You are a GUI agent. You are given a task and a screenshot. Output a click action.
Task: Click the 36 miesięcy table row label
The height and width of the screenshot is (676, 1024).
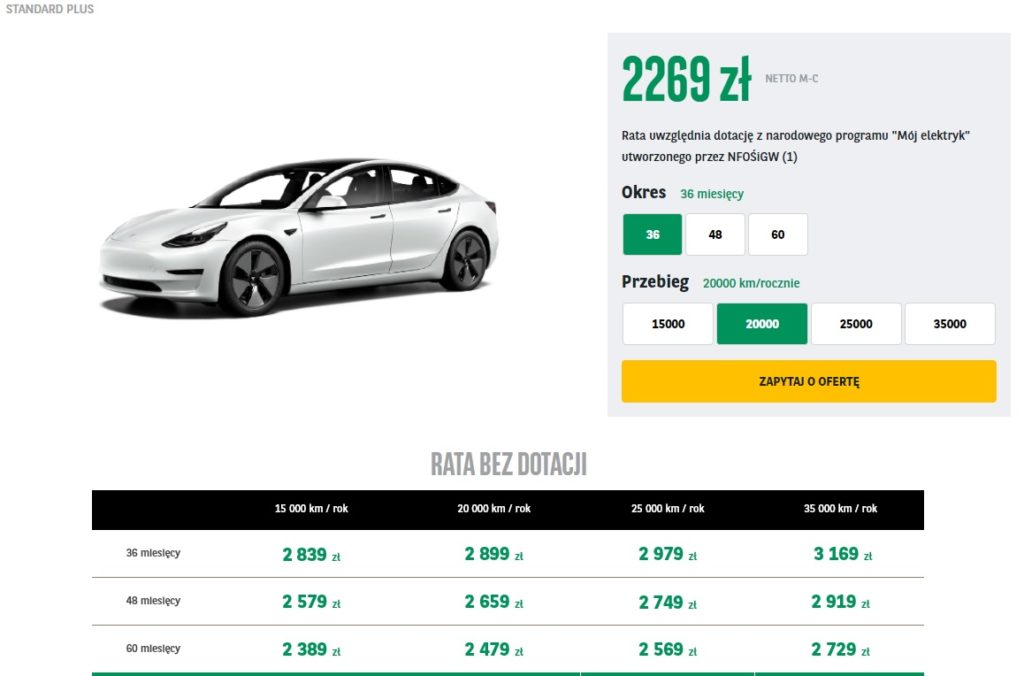click(153, 553)
